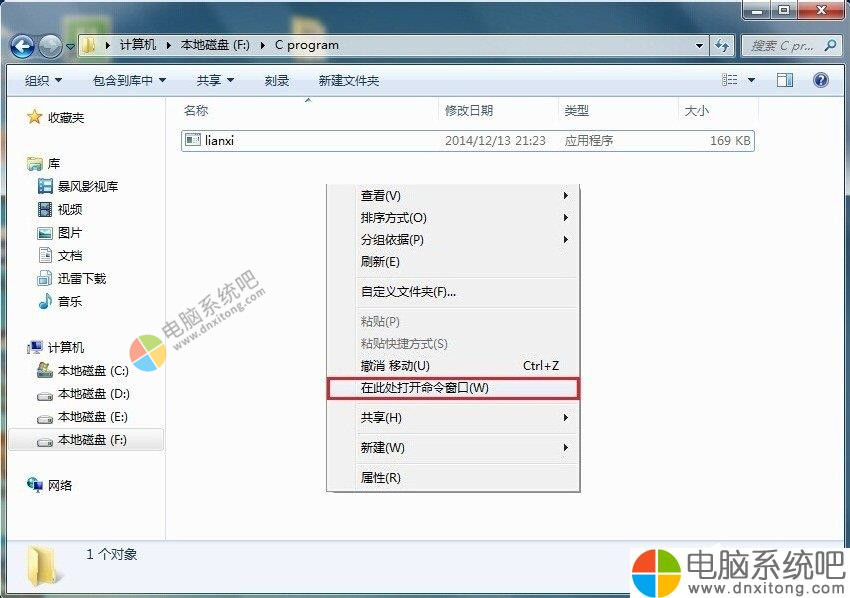
Task: Select 计算机 in the address breadcrumb
Action: pos(138,45)
